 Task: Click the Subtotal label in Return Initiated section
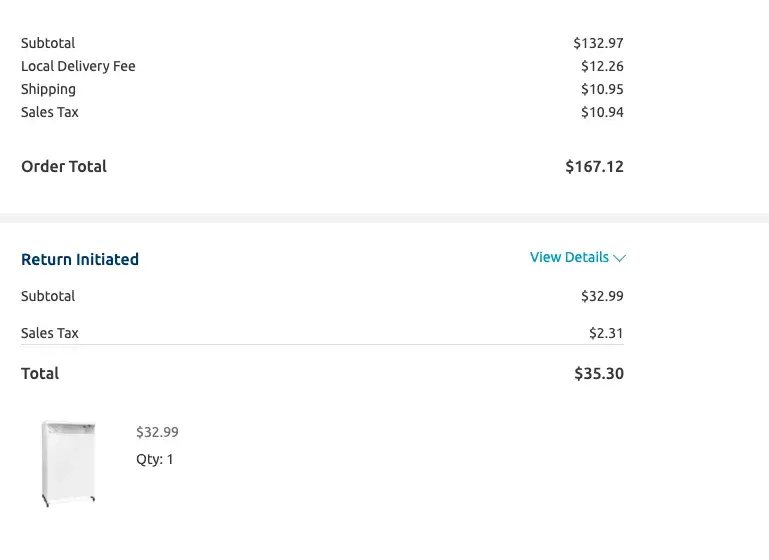pyautogui.click(x=48, y=296)
